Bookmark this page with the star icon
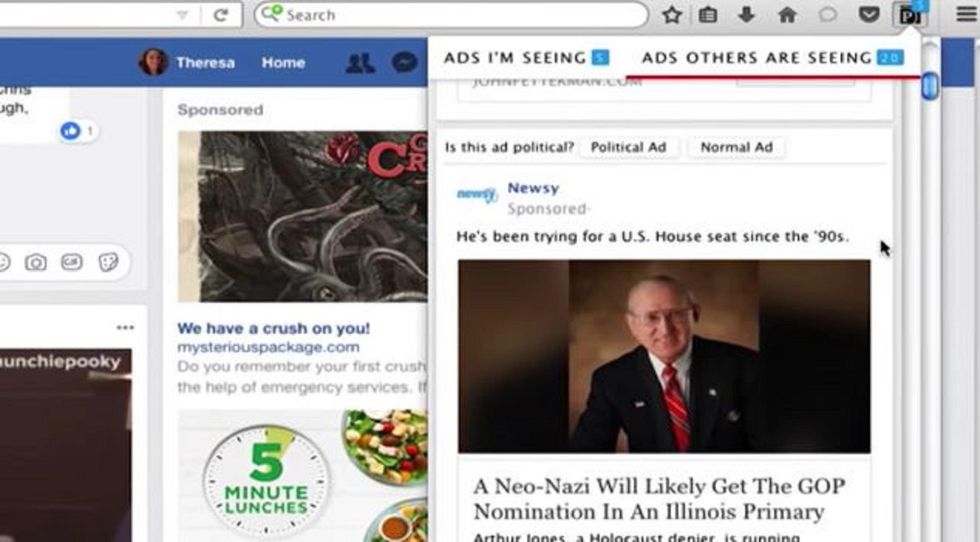This screenshot has height=542, width=980. pos(672,14)
